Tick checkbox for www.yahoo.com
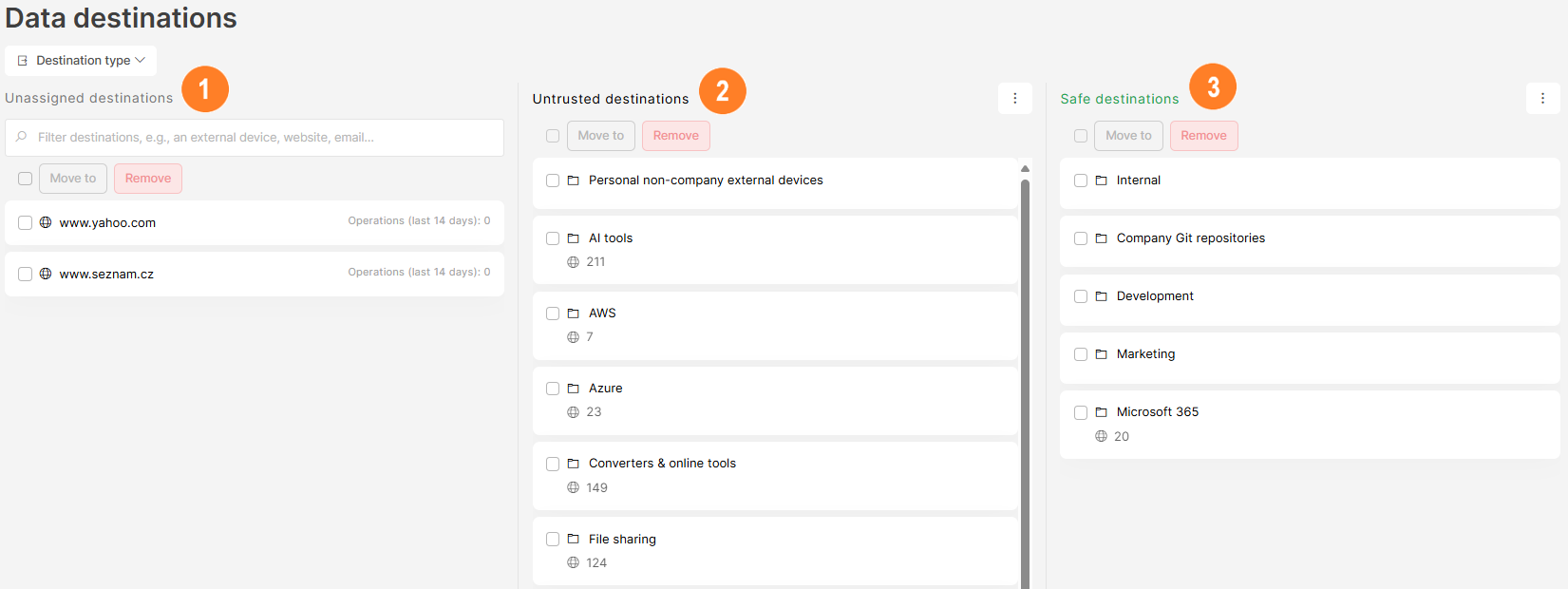Screen dimensions: 1568x589 click(x=25, y=222)
